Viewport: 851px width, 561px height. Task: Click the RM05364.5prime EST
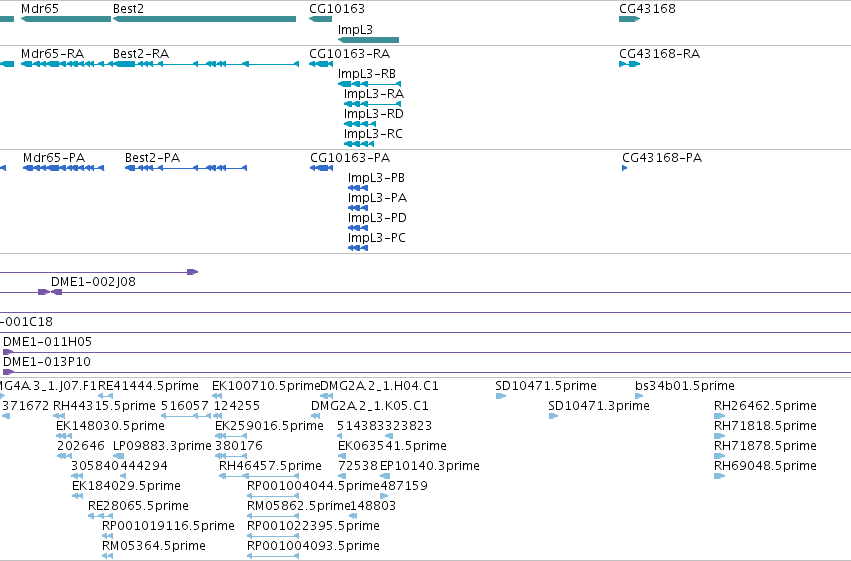[107, 556]
